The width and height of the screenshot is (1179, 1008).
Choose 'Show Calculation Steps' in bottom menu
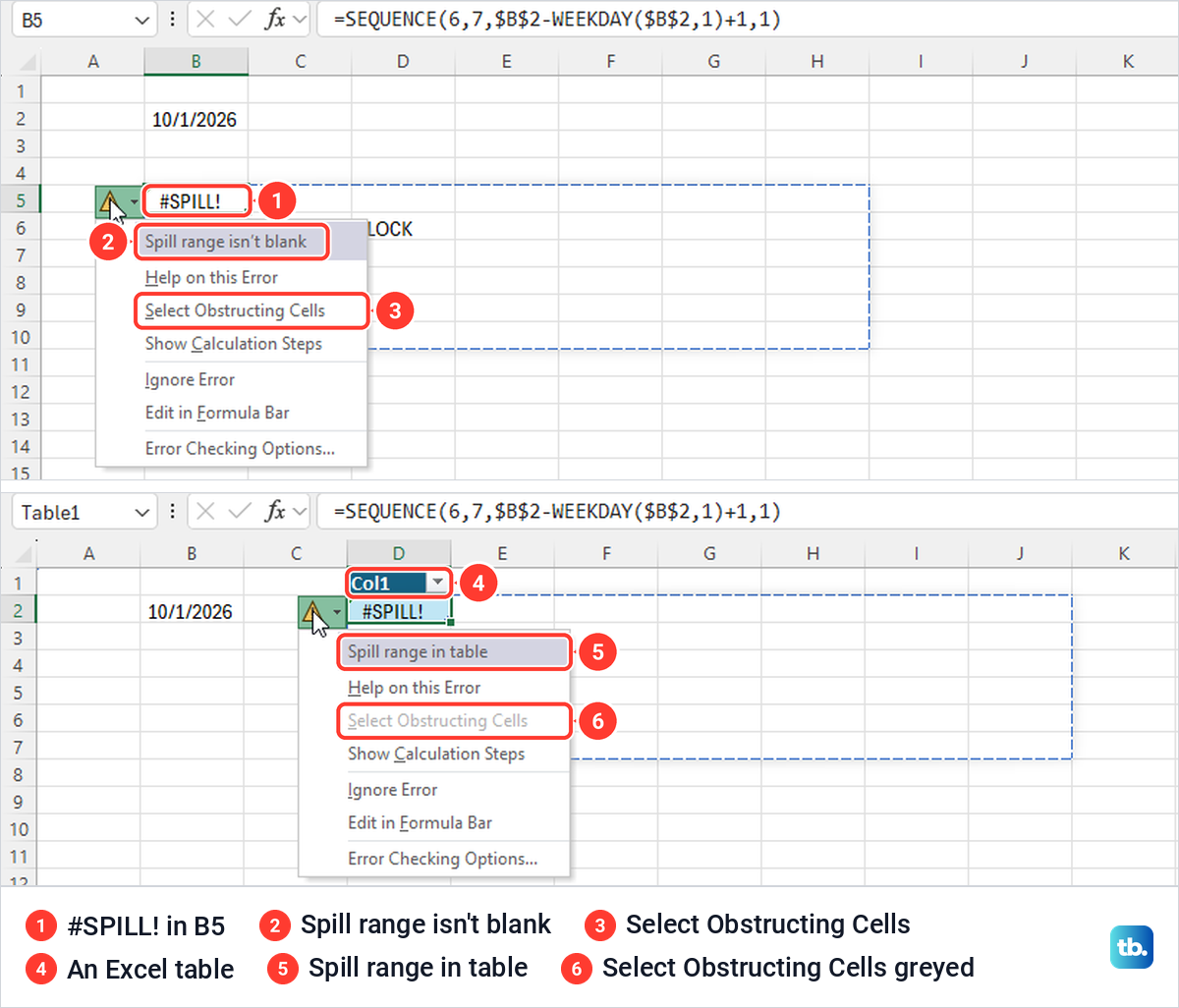coord(433,755)
